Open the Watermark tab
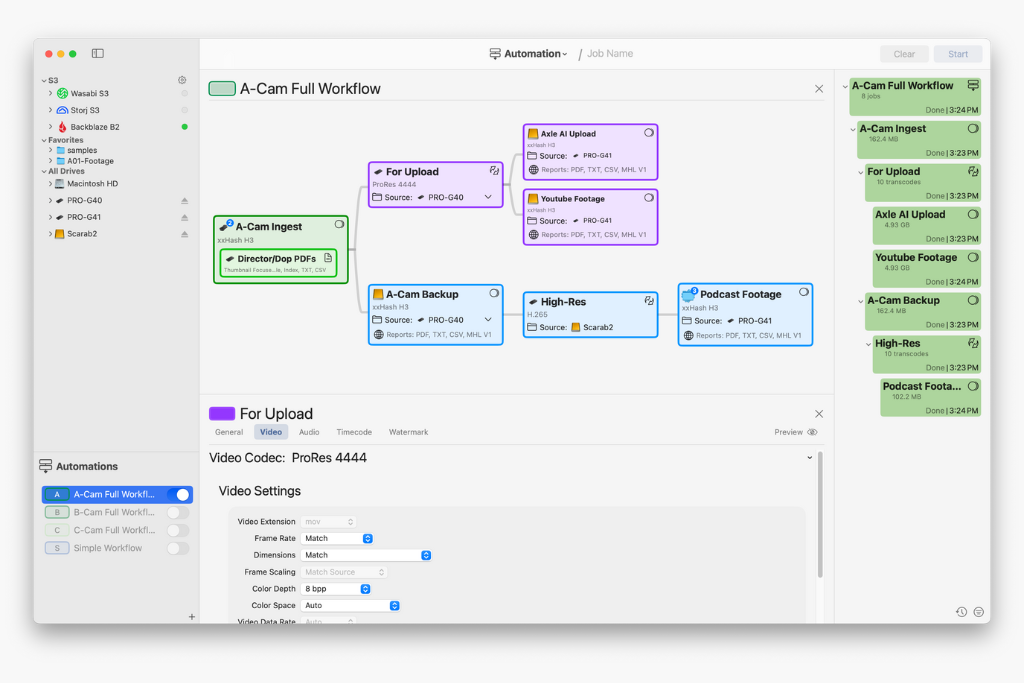 coord(408,432)
